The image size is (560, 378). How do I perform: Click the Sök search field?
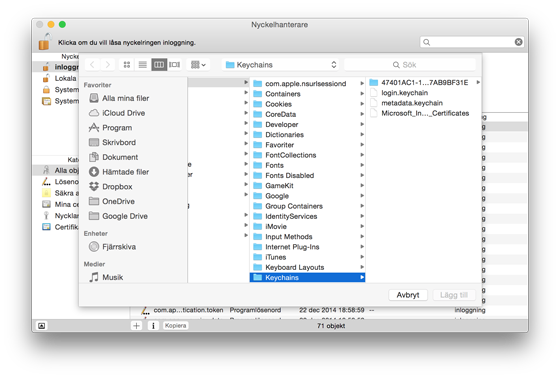pyautogui.click(x=410, y=65)
